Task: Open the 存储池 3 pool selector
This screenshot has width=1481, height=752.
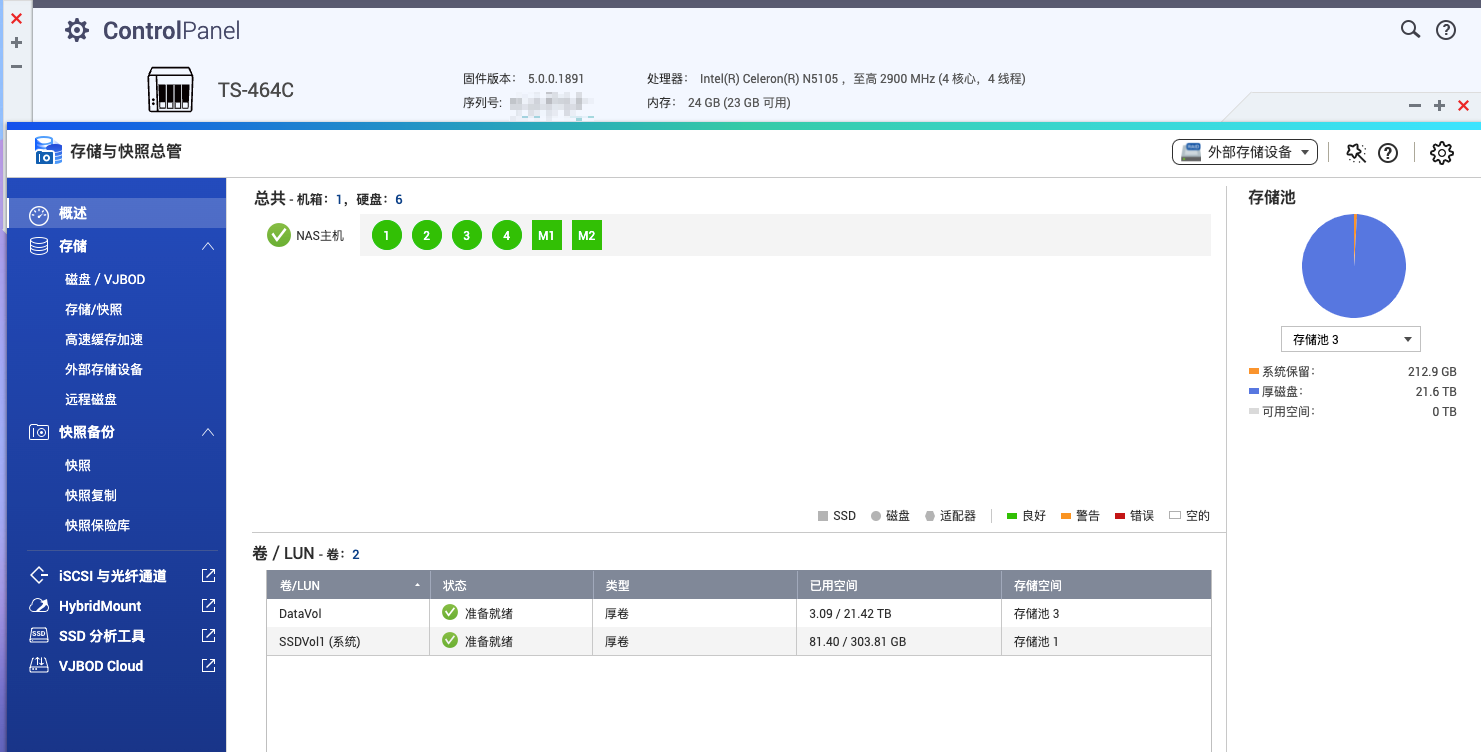Action: tap(1351, 339)
